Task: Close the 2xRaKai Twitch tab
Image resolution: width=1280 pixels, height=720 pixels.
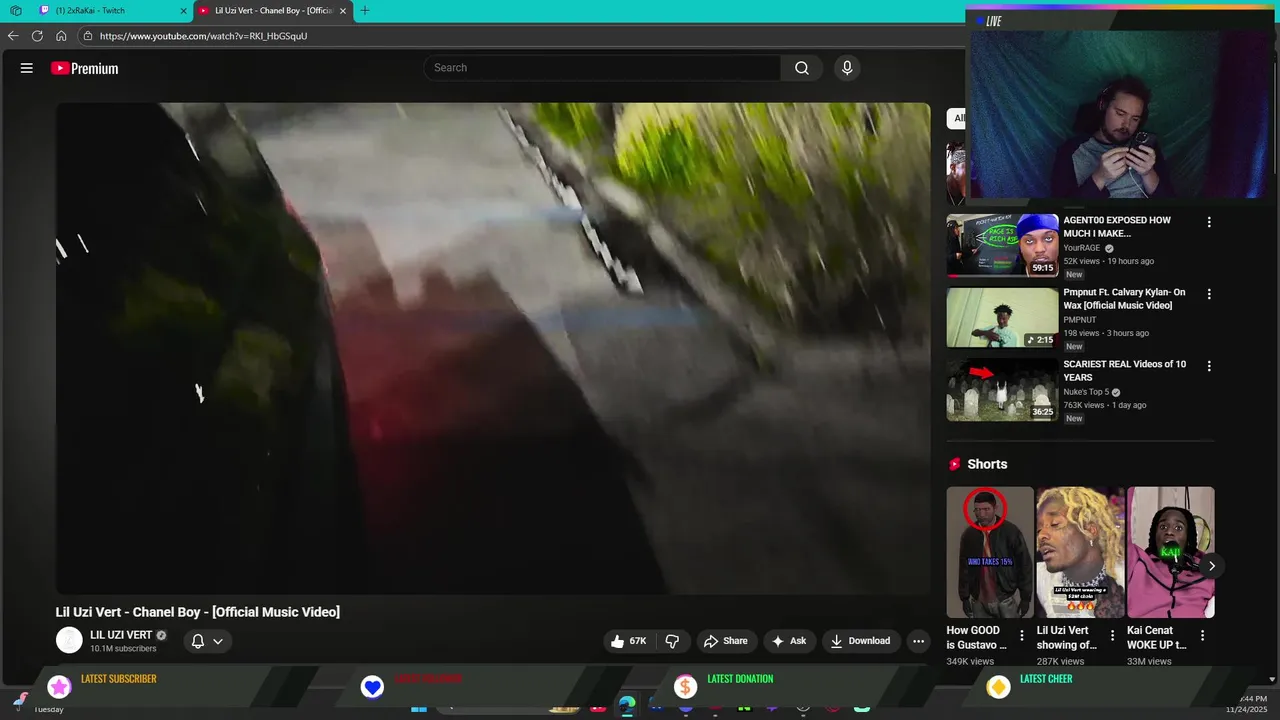Action: click(x=183, y=11)
